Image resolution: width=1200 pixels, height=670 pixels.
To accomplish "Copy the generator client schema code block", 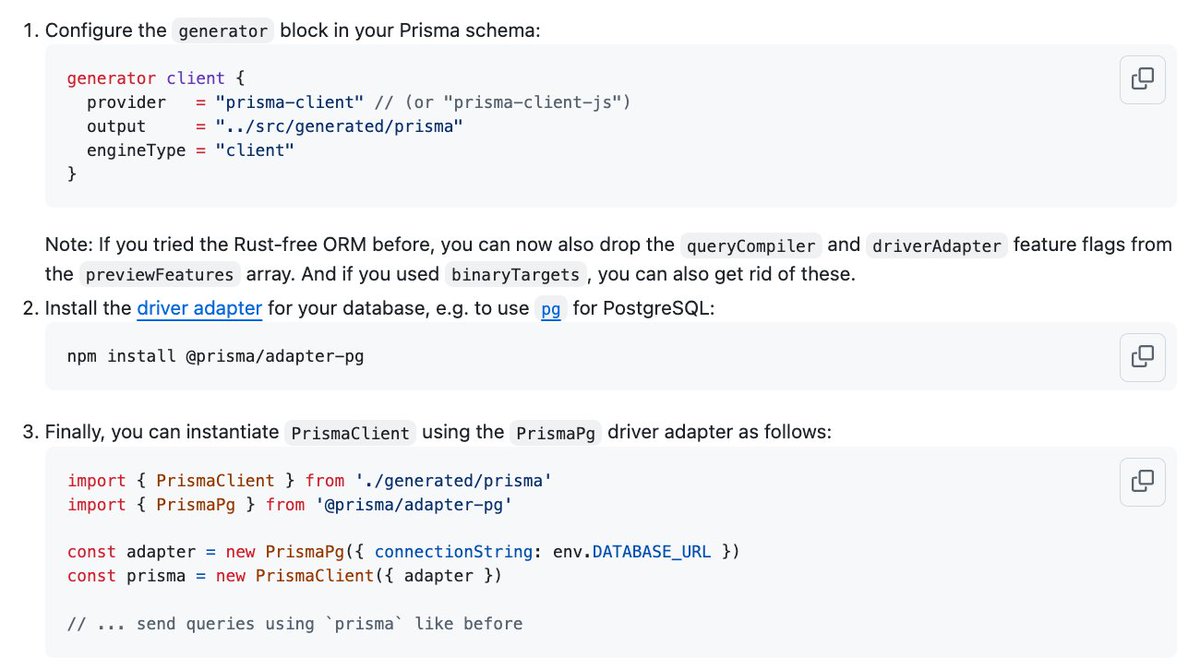I will point(1142,79).
